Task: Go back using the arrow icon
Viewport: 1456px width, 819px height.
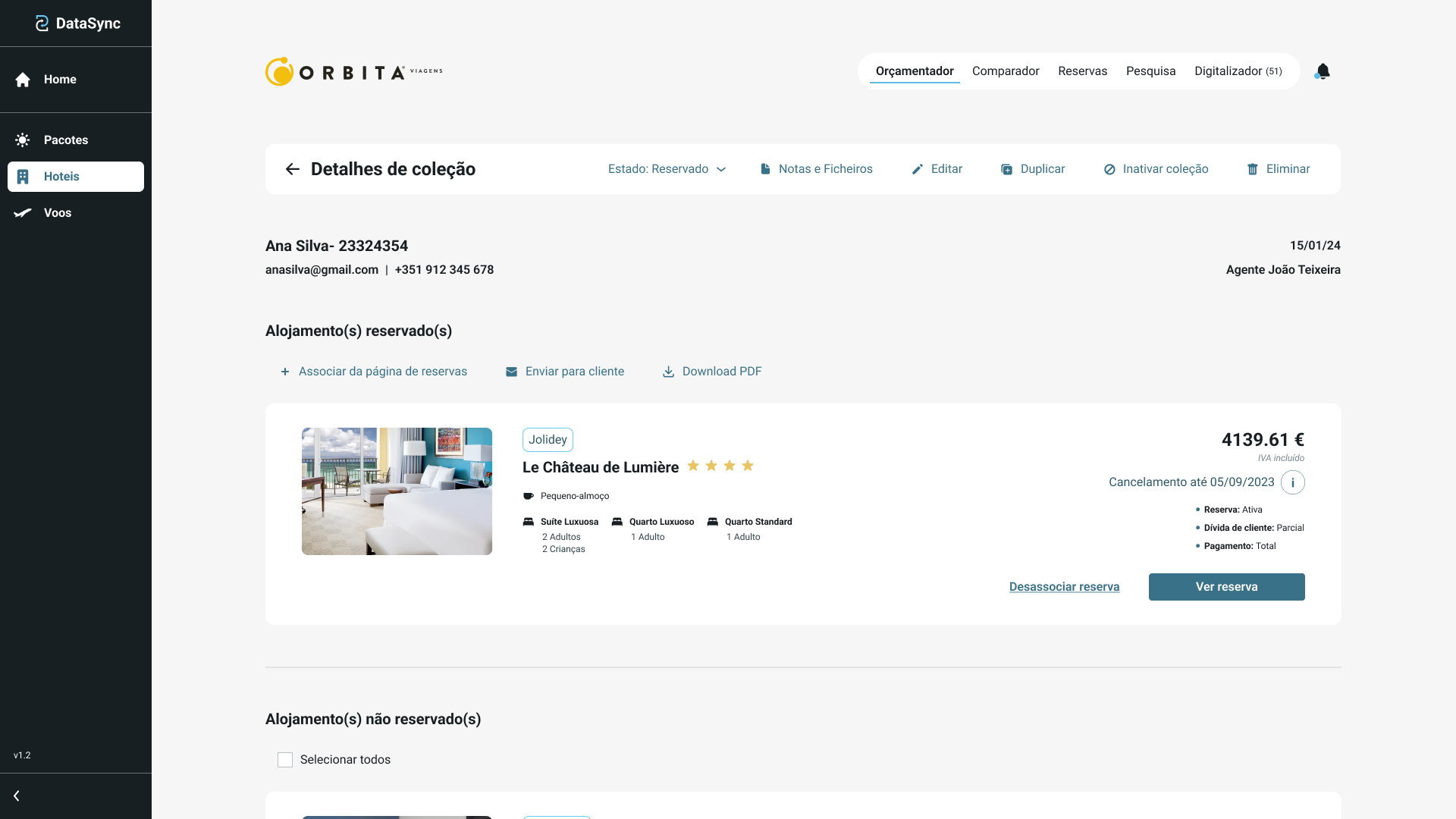Action: pos(292,169)
